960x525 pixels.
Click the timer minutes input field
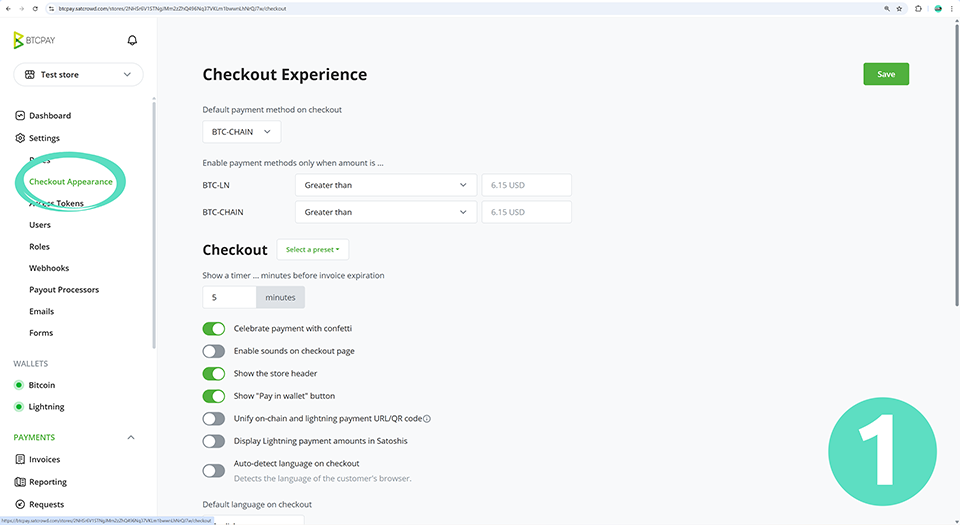point(229,297)
